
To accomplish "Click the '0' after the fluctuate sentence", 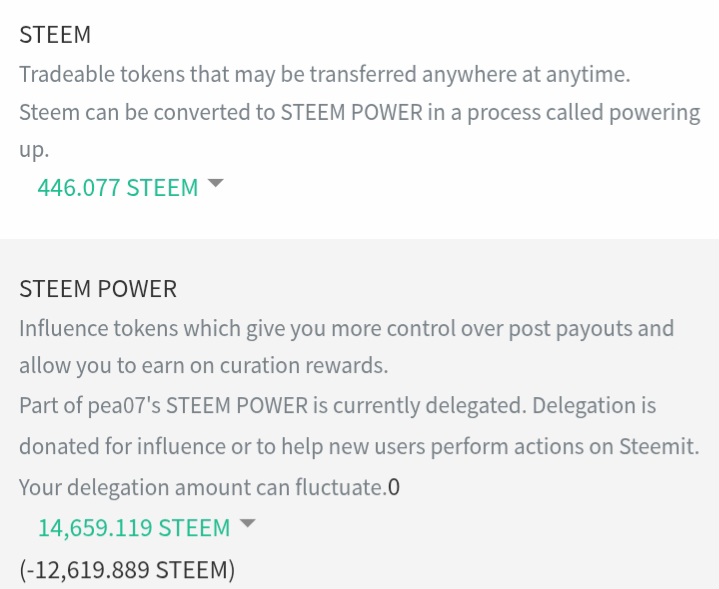I will pyautogui.click(x=394, y=488).
